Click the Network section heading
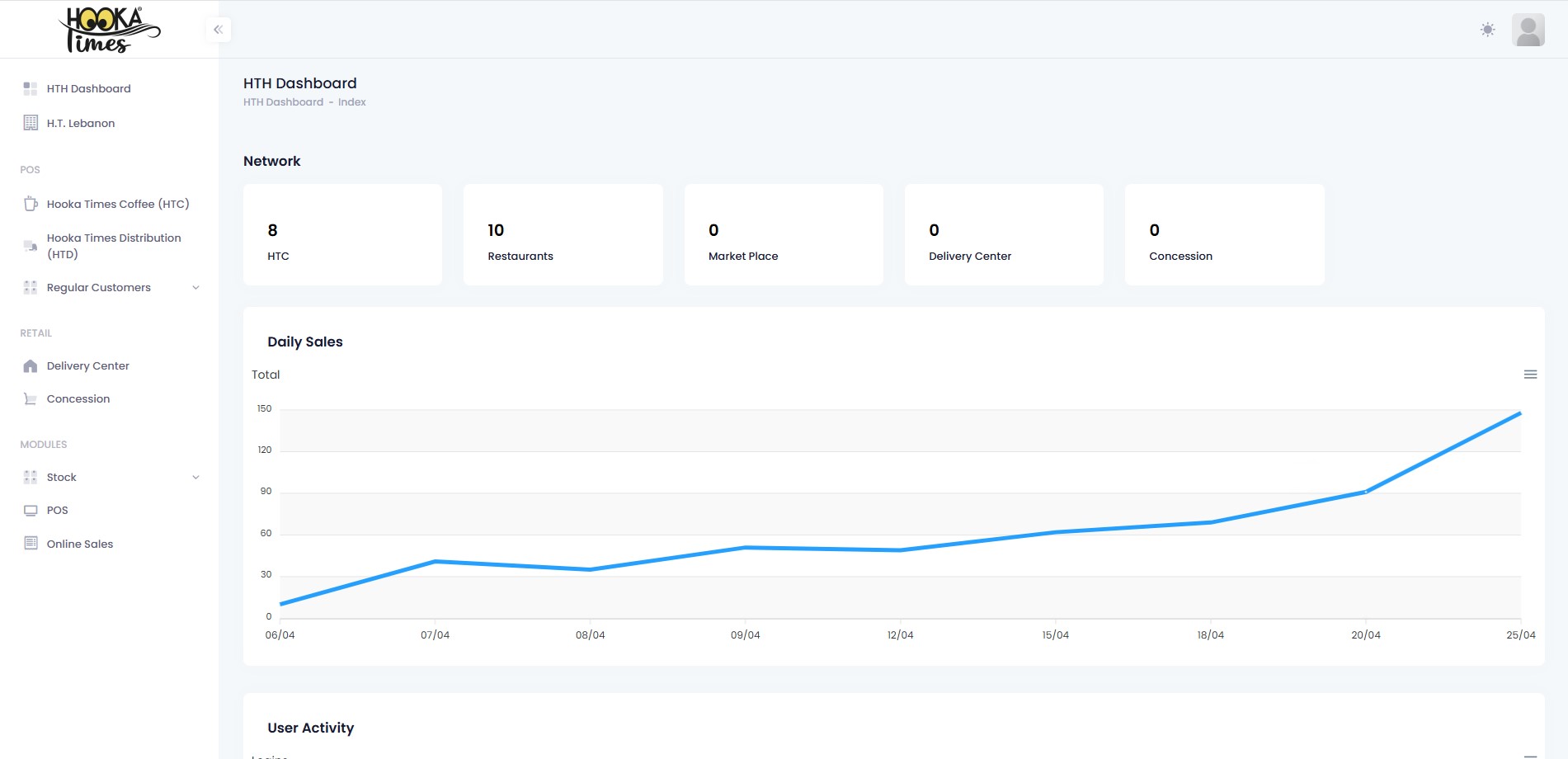Viewport: 1568px width, 759px height. point(271,161)
